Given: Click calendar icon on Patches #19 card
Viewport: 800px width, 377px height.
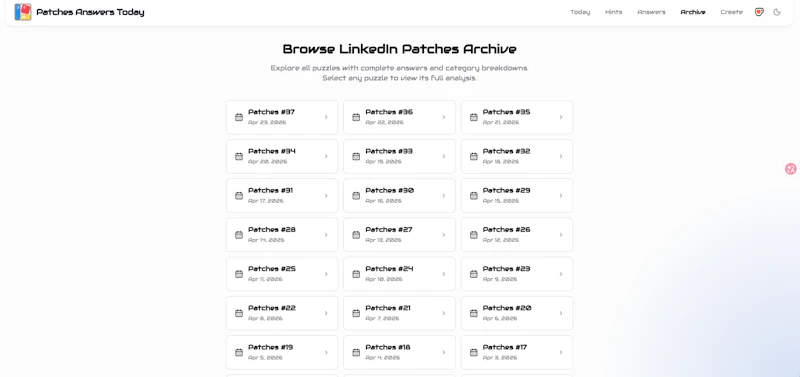Looking at the screenshot, I should pyautogui.click(x=239, y=353).
